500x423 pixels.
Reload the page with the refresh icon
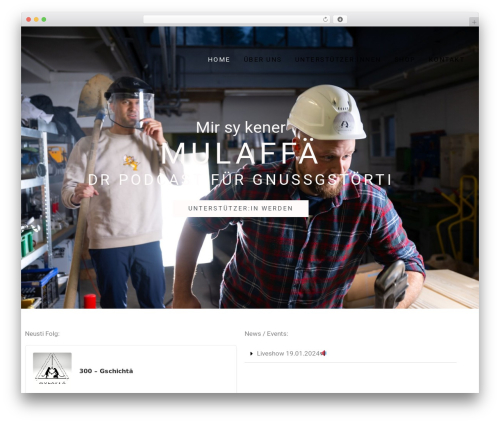(x=325, y=19)
